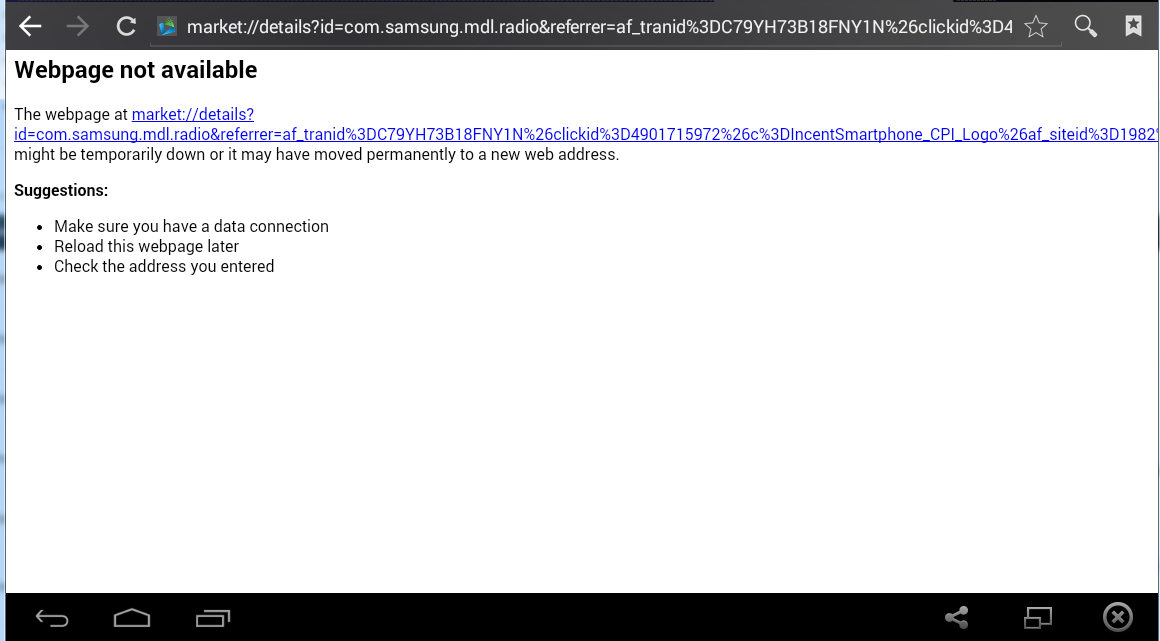
Task: Go back using the browser back arrow
Action: coord(30,26)
